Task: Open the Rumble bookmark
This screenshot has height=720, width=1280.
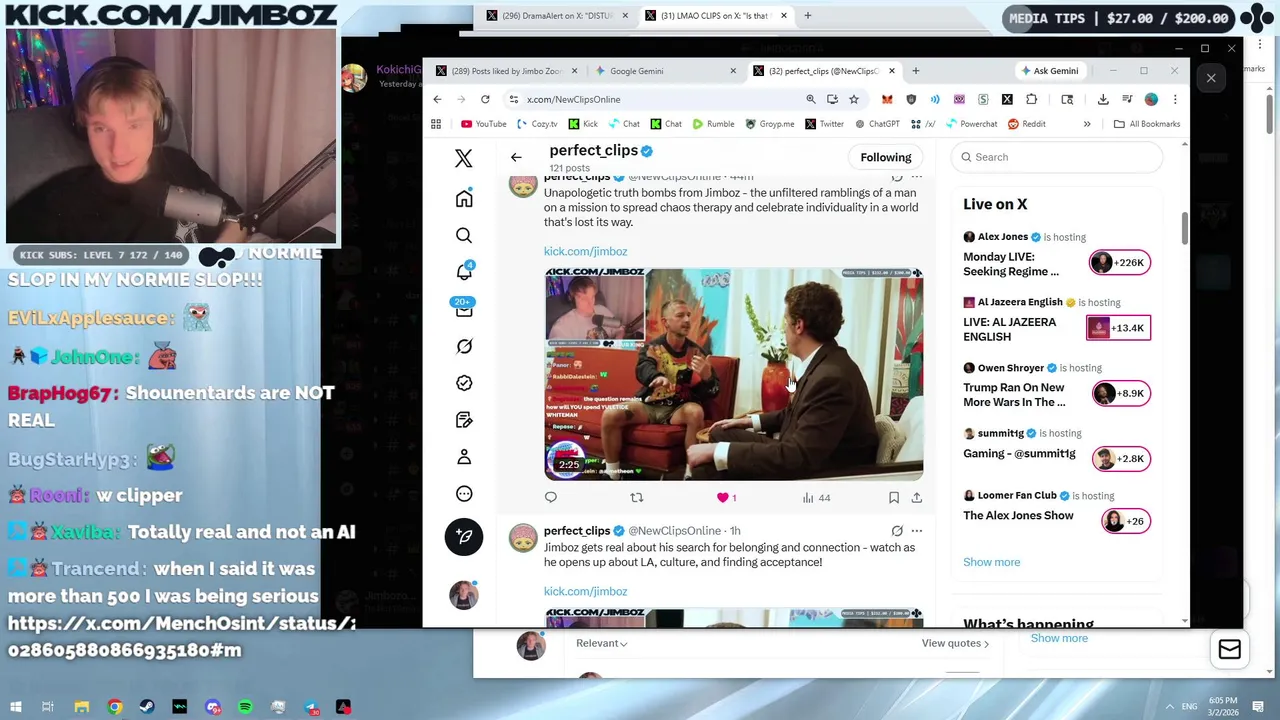Action: (x=713, y=124)
